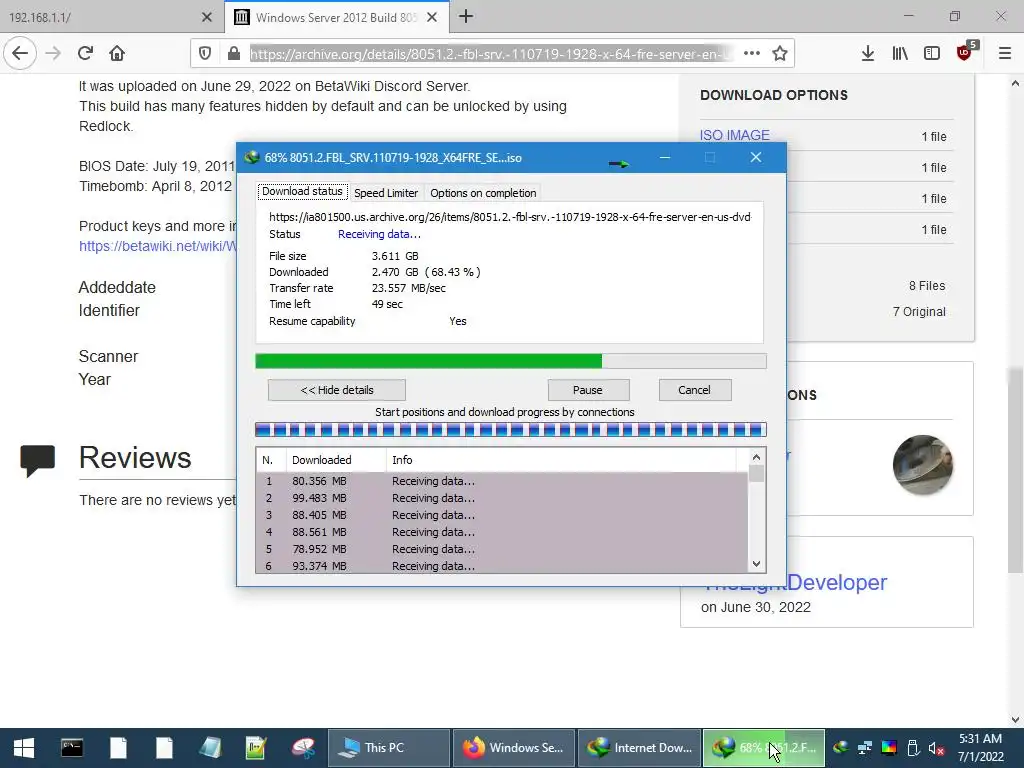
Task: Close the Windows Server 2012 Build tab
Action: 432,17
